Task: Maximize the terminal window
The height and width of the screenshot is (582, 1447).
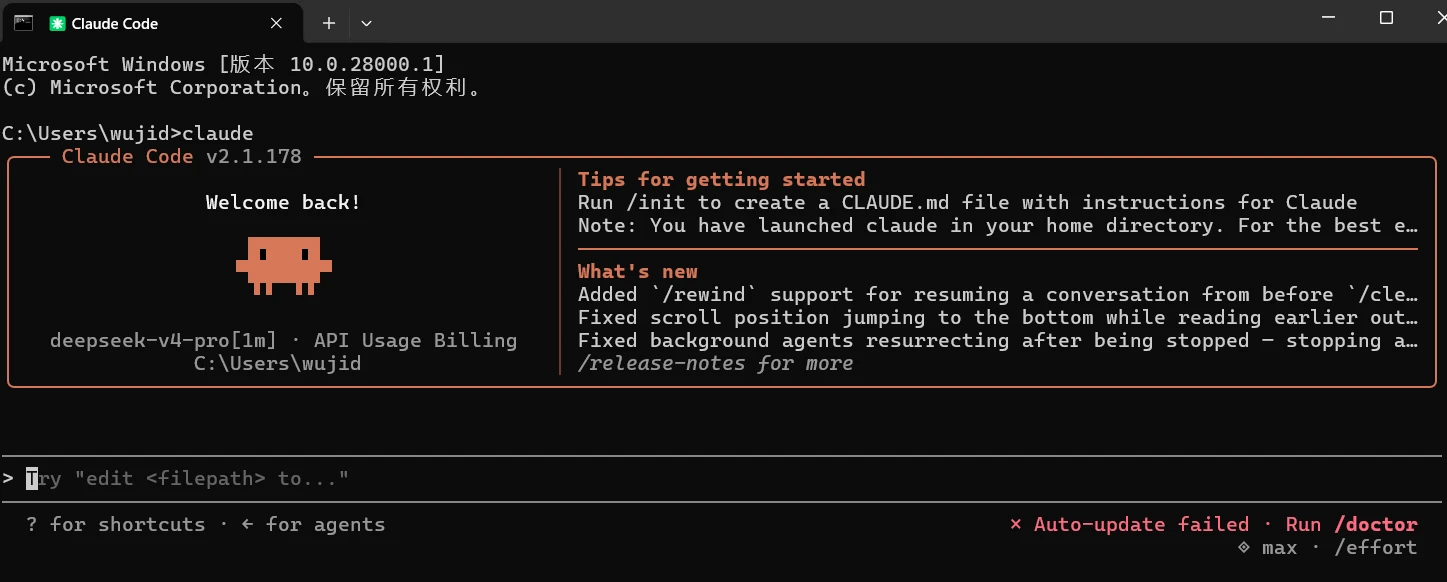Action: tap(1386, 18)
